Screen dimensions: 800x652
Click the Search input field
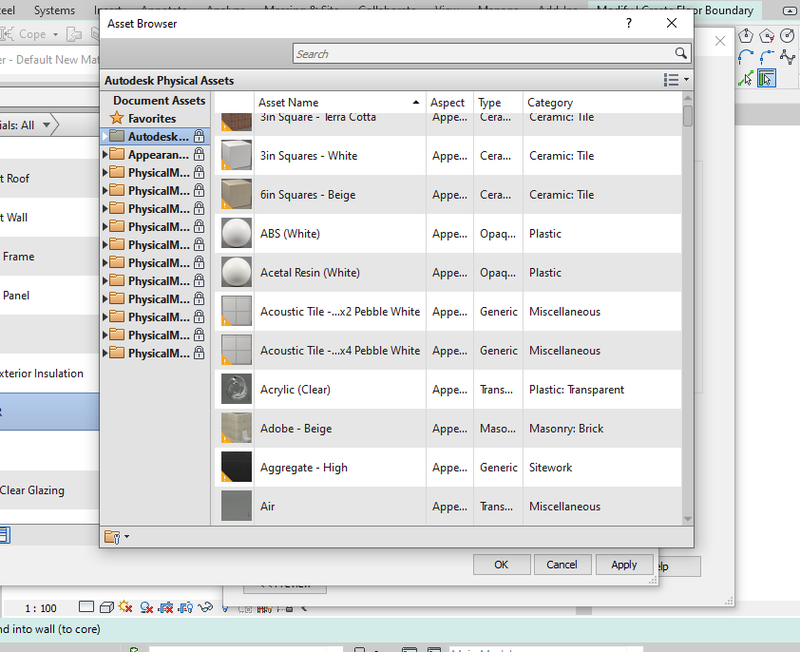coord(484,54)
